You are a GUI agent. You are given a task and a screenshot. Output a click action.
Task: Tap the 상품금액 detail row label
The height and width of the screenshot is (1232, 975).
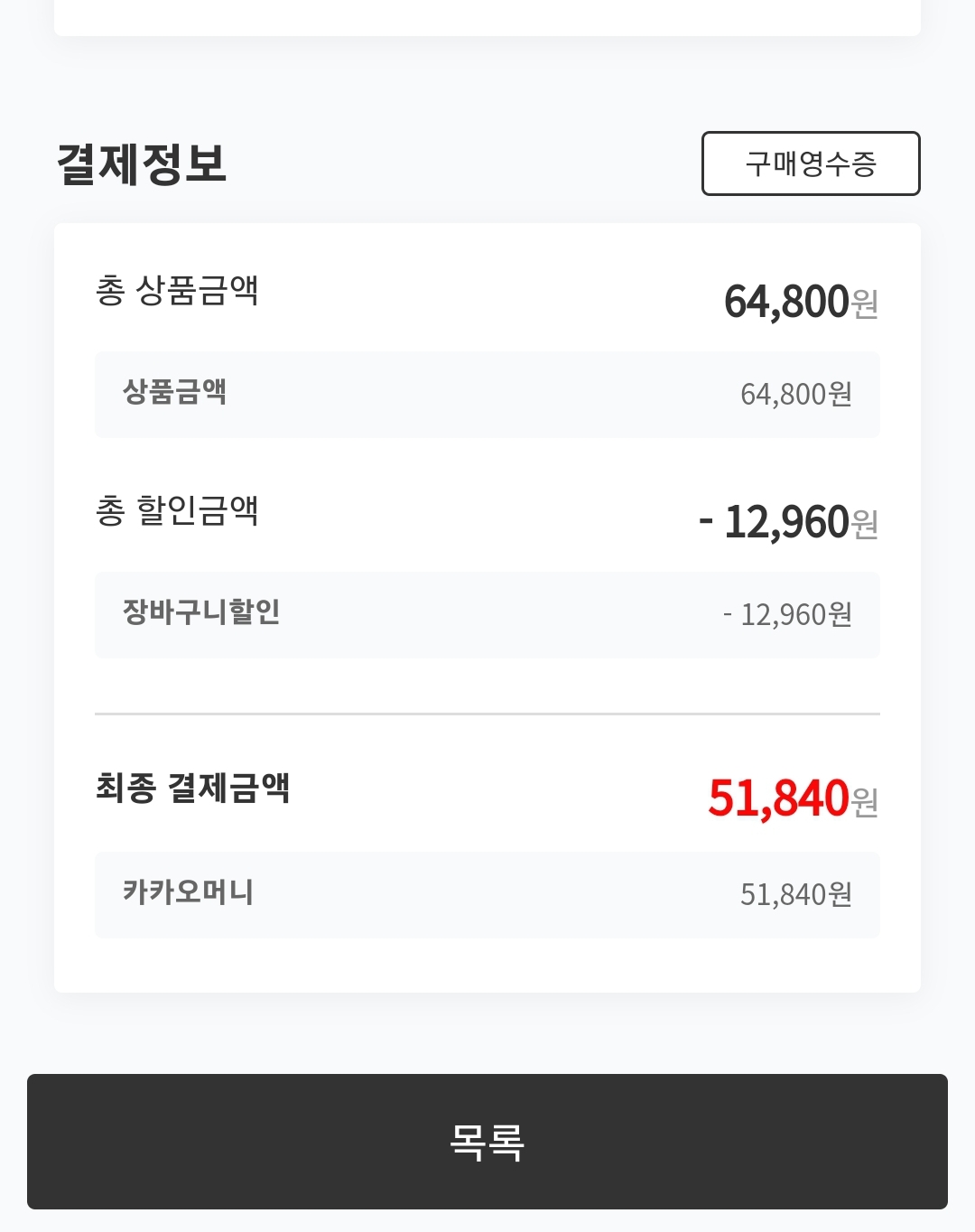tap(174, 392)
